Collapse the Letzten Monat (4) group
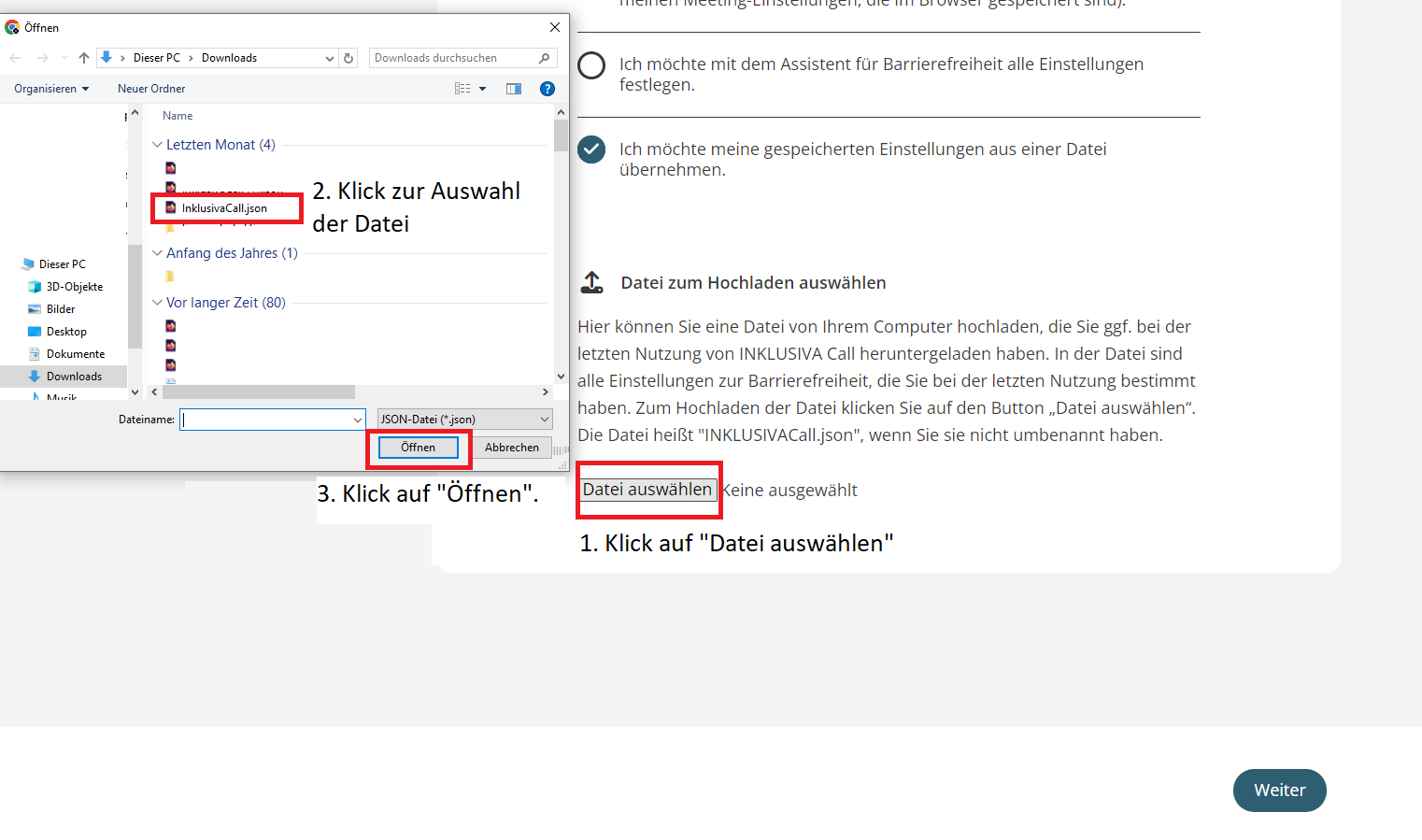The image size is (1422, 840). coord(157,145)
